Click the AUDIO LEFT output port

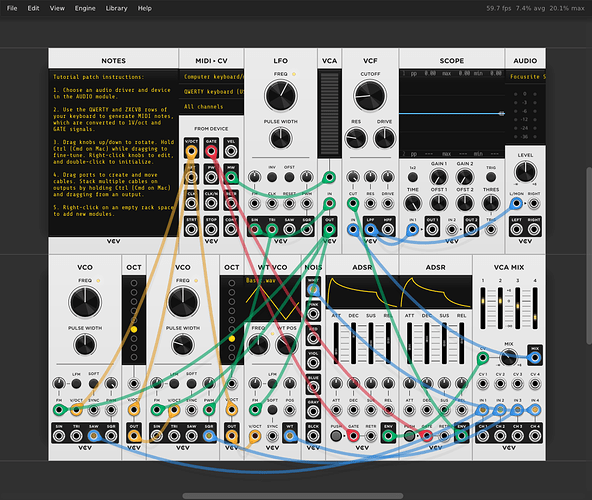pos(516,229)
